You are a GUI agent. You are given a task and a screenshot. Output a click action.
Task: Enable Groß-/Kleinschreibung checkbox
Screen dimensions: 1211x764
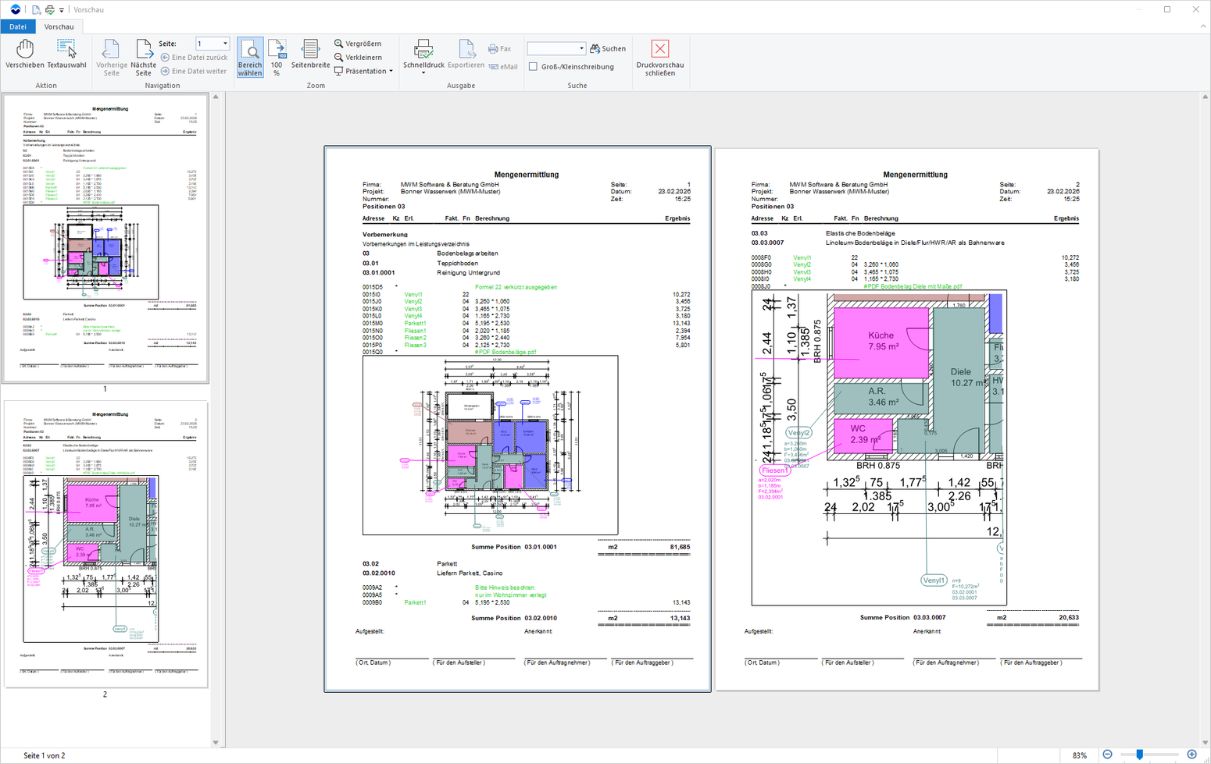pos(533,67)
